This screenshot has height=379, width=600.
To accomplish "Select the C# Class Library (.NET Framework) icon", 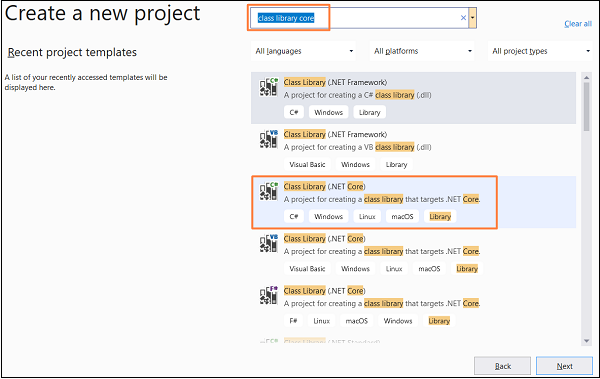I will 268,87.
